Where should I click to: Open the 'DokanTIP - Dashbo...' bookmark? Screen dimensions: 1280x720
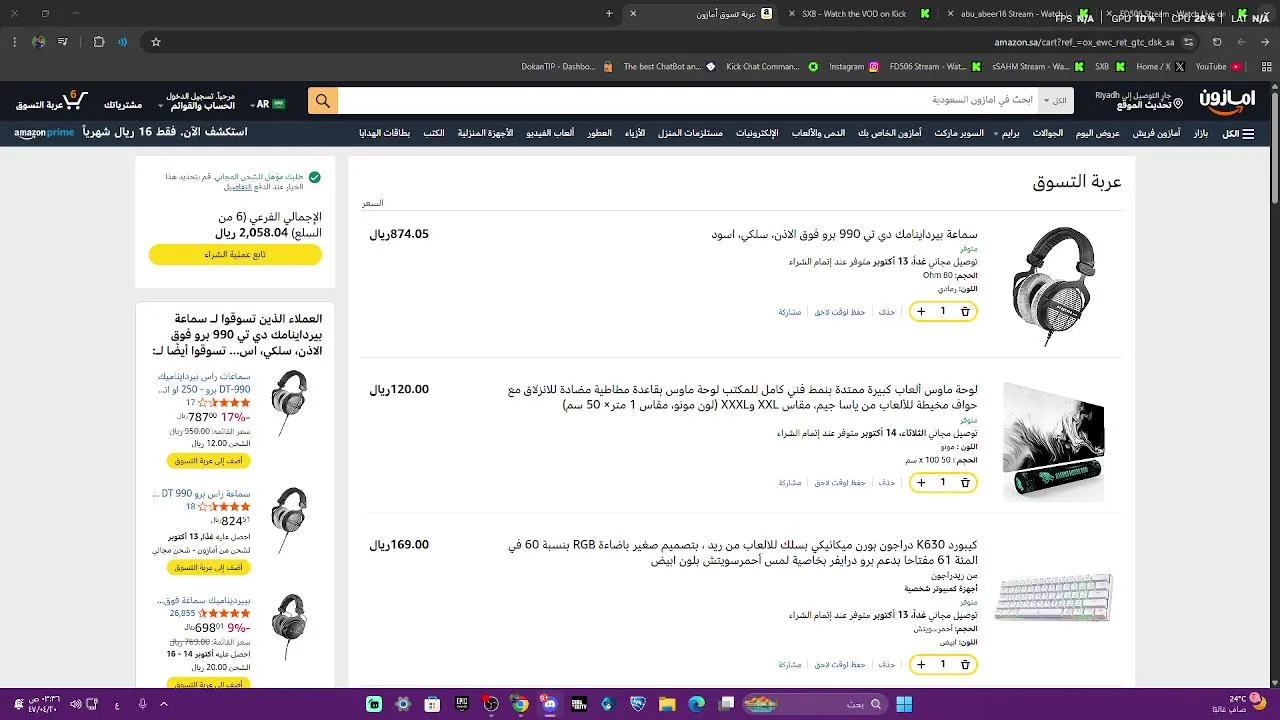(x=566, y=67)
